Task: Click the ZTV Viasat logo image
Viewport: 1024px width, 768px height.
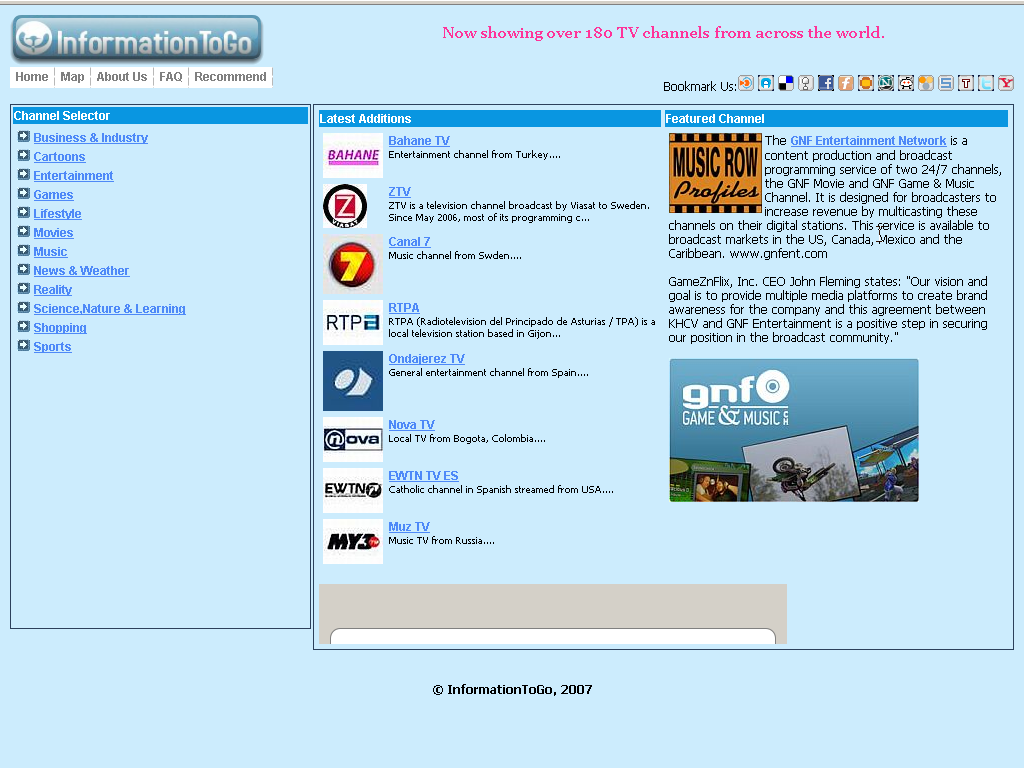Action: click(x=345, y=206)
